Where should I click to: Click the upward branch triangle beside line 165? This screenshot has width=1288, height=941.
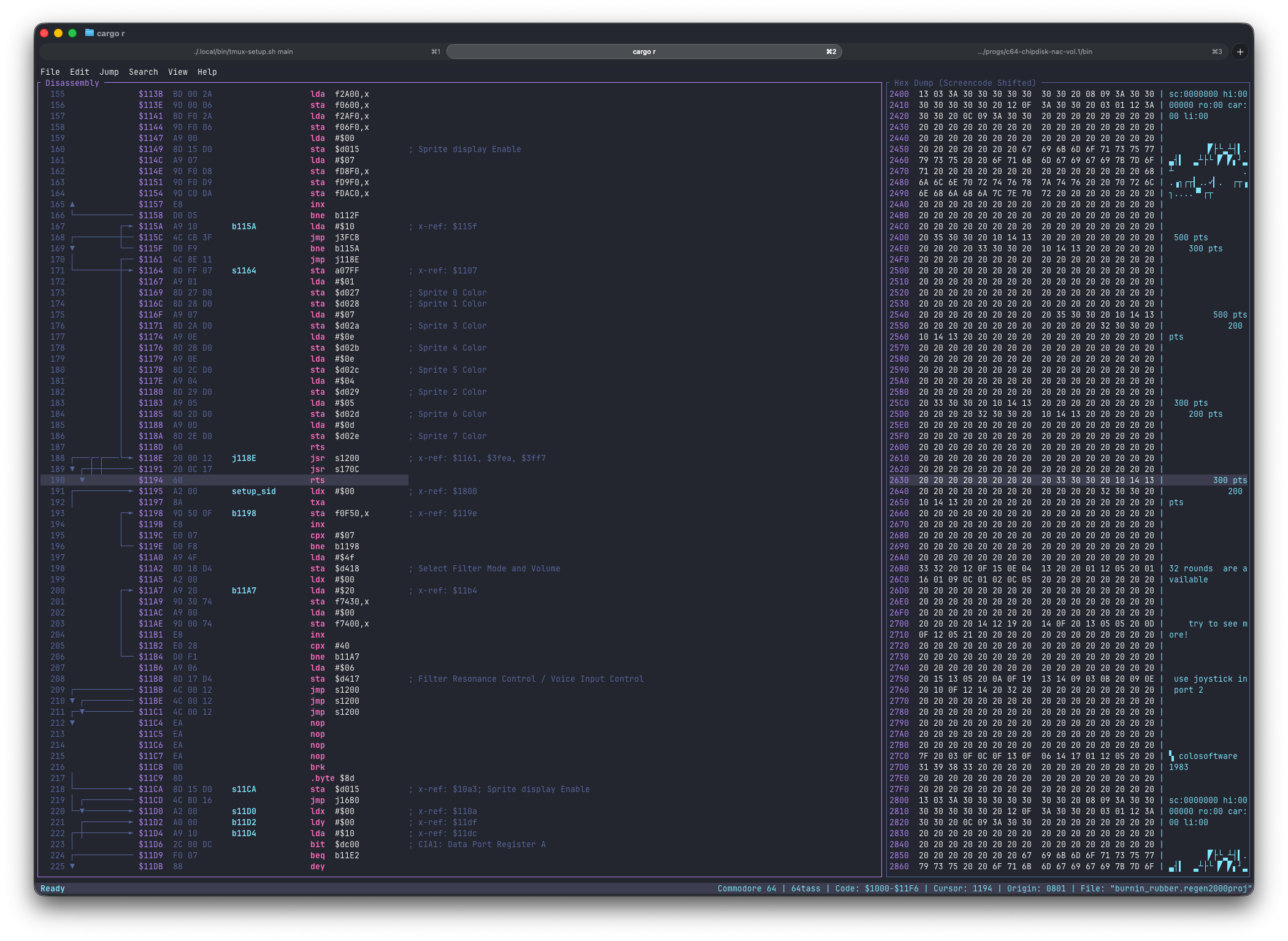74,204
